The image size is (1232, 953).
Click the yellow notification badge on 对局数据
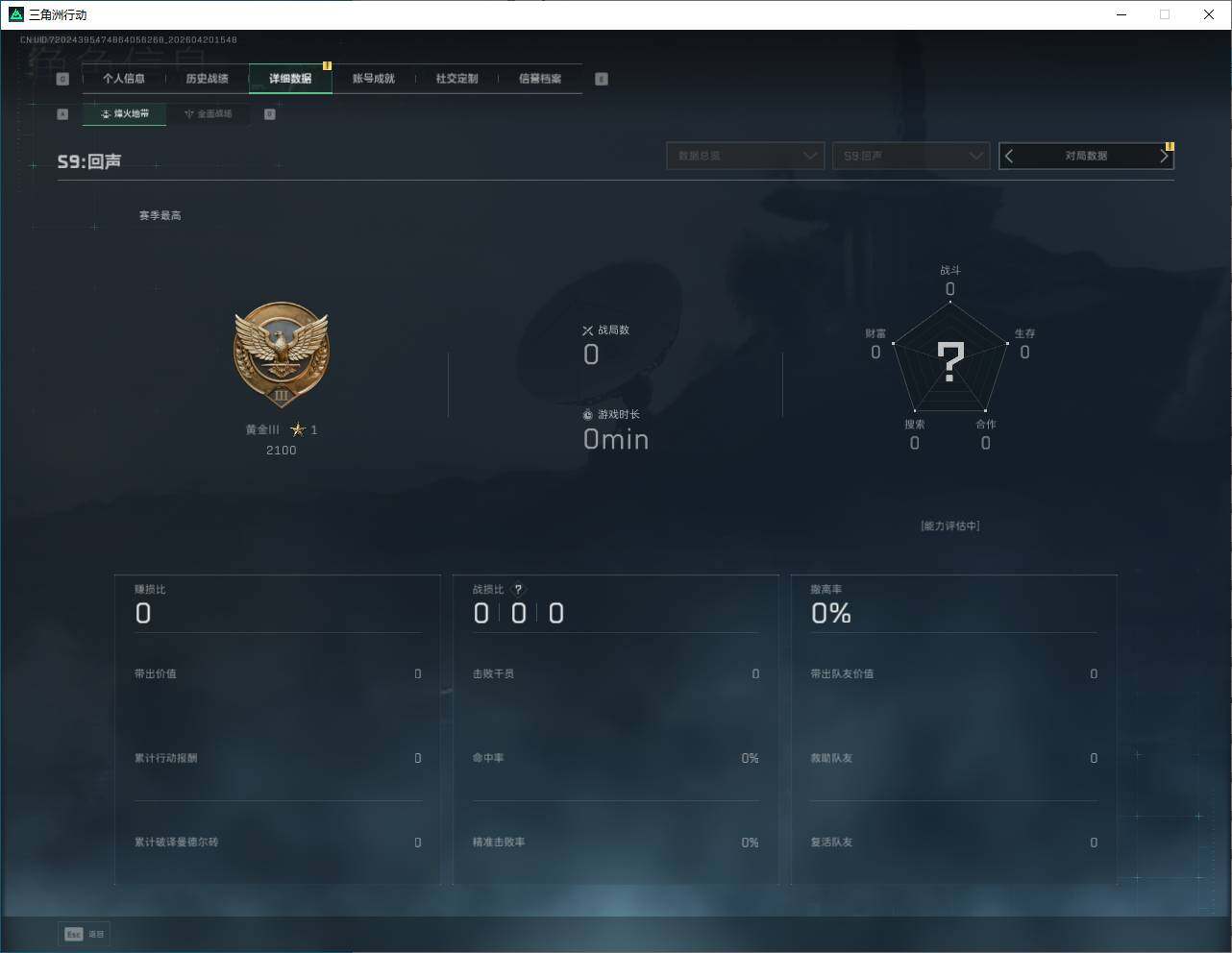(1170, 147)
